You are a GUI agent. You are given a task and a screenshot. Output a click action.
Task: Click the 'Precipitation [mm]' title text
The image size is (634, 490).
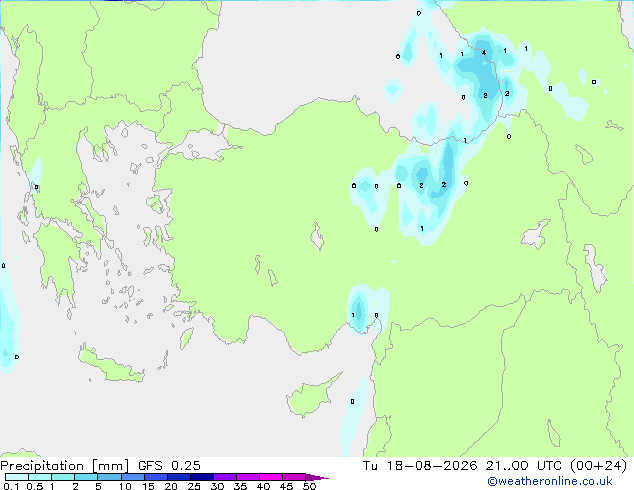click(x=64, y=466)
